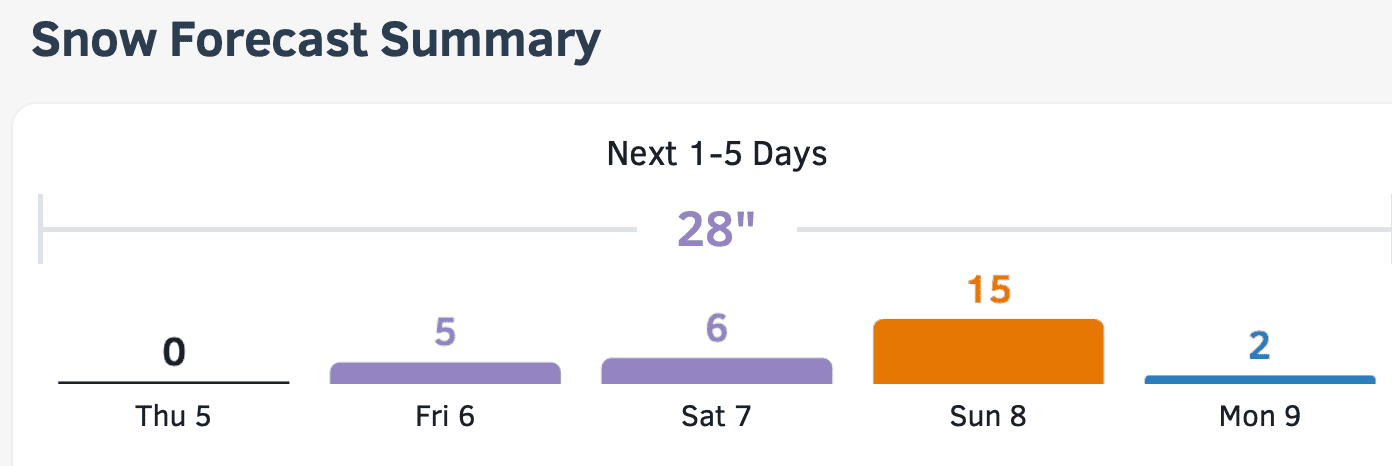1392x466 pixels.
Task: Select the Next 1-5 Days label
Action: coord(717,155)
